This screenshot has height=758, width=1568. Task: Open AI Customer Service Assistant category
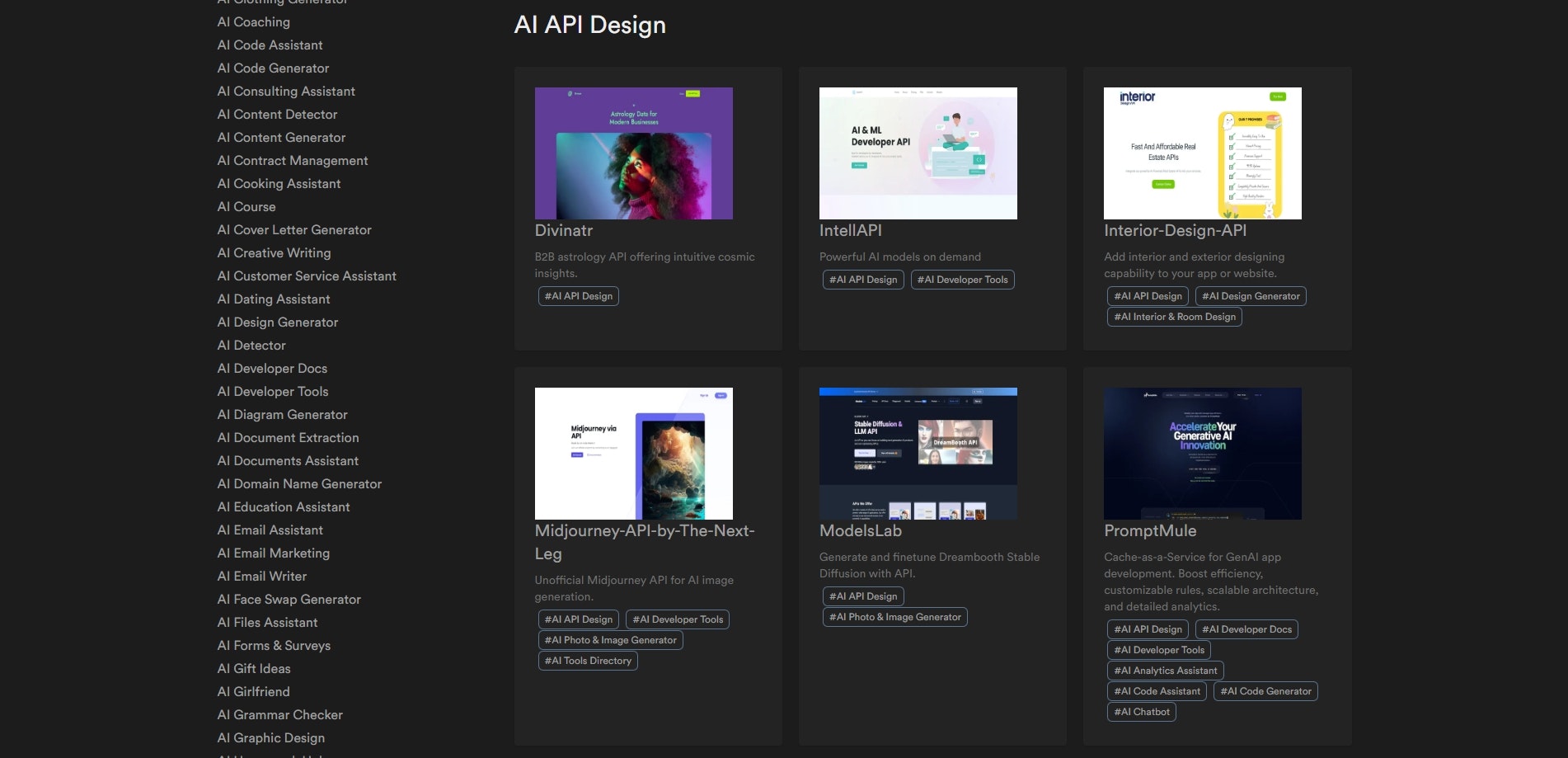tap(307, 276)
